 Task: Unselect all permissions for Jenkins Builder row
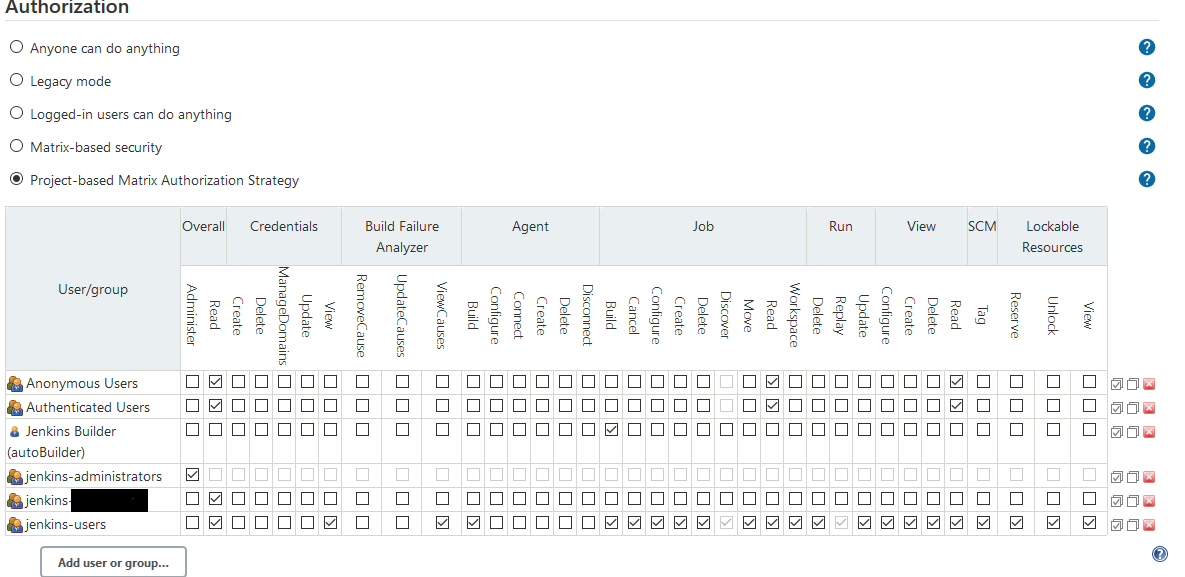coord(1132,432)
